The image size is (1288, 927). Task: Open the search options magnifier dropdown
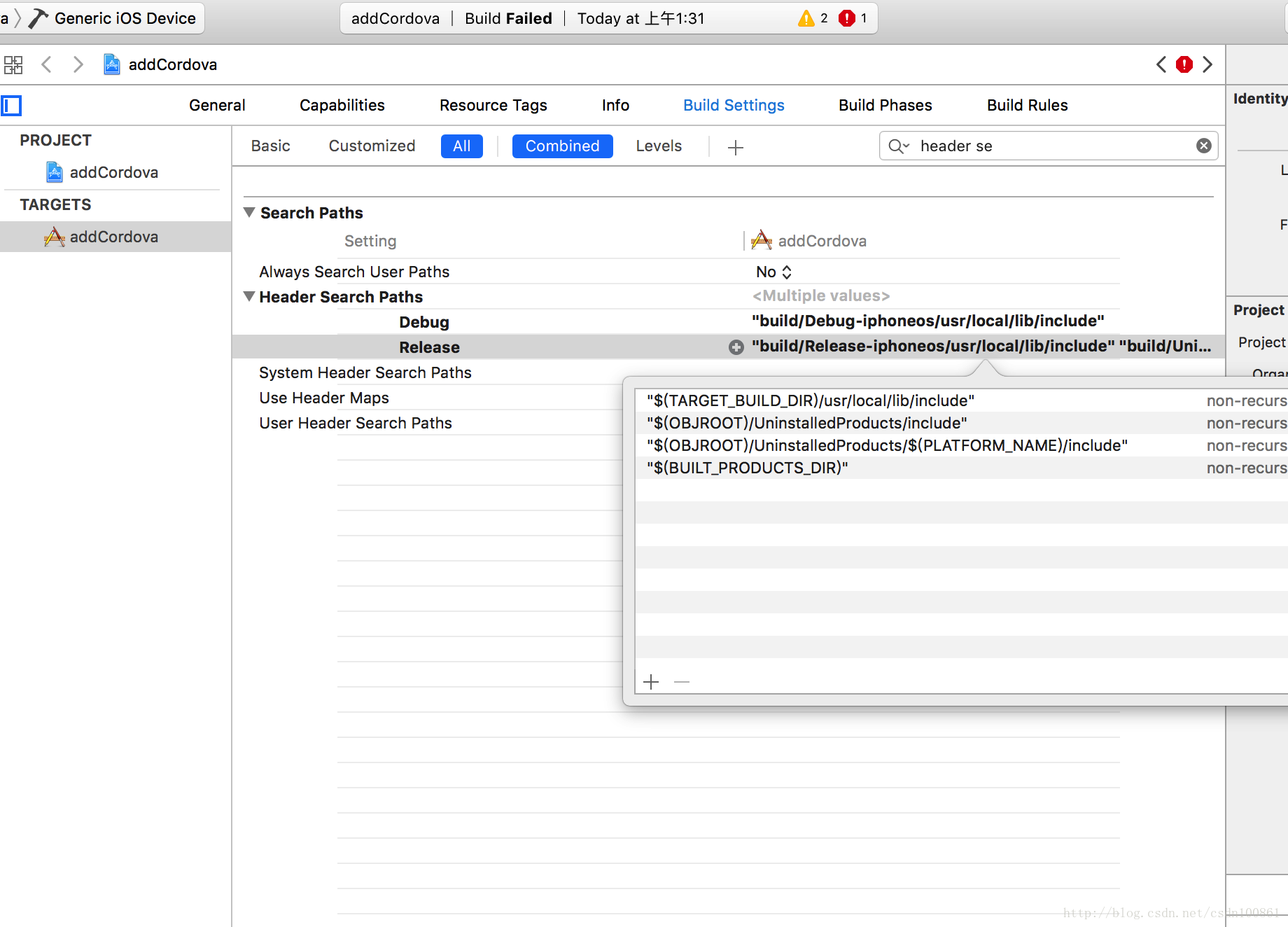[898, 146]
